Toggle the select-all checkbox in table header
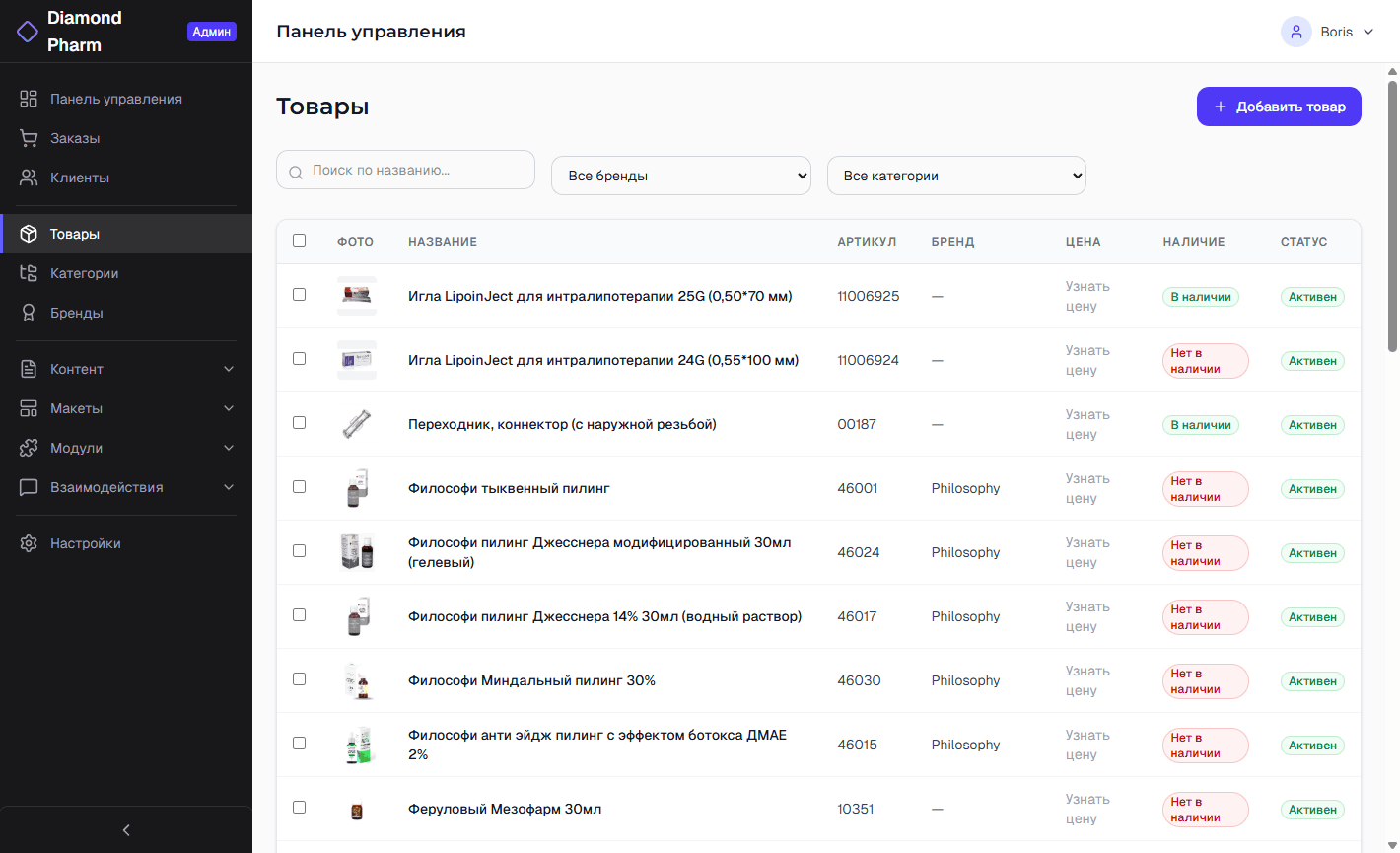The height and width of the screenshot is (853, 1400). (x=300, y=241)
